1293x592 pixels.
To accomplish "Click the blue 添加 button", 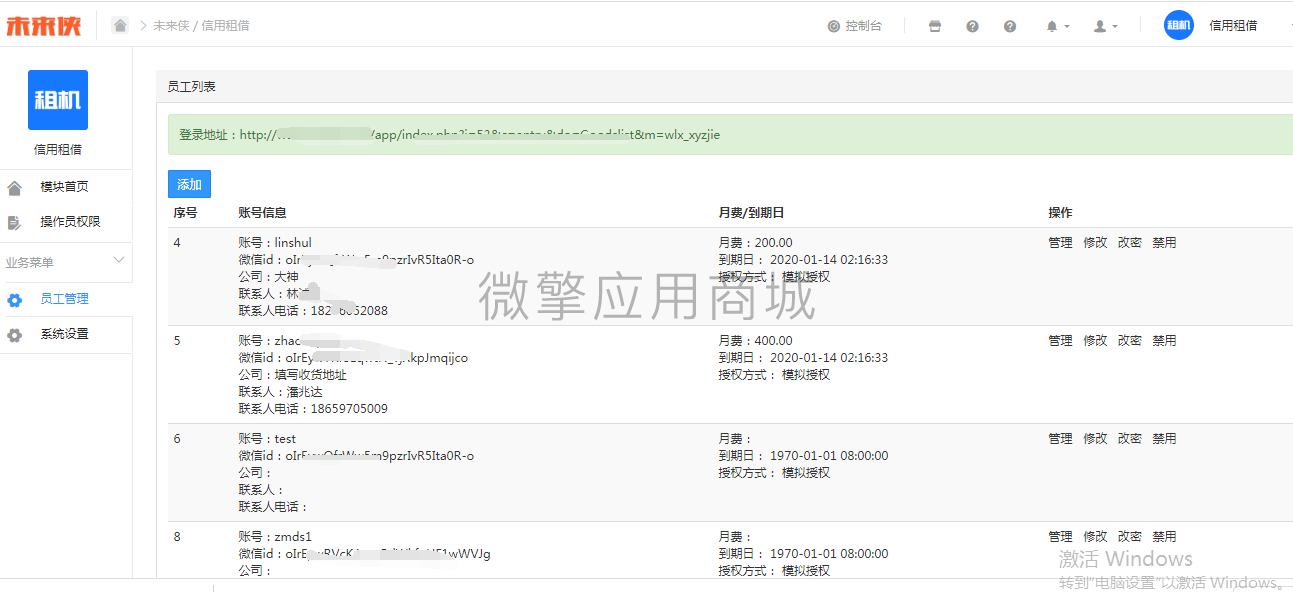I will pos(188,183).
